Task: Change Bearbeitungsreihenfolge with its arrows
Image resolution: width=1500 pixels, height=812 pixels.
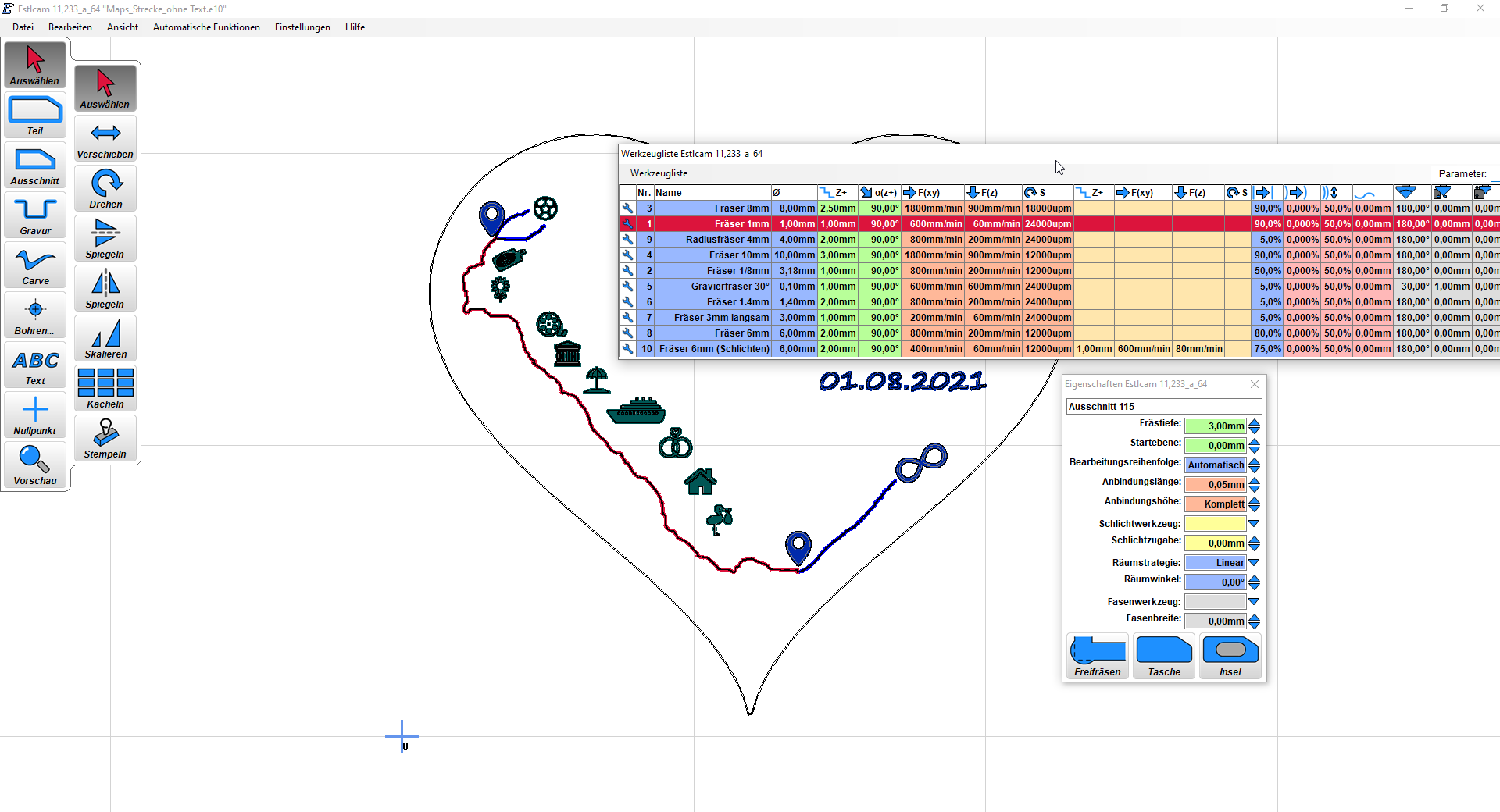Action: [1254, 465]
